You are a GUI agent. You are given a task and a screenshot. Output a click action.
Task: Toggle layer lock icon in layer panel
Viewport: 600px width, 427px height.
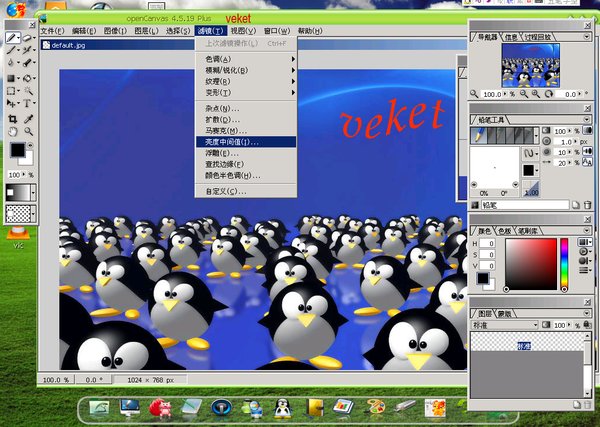[587, 325]
